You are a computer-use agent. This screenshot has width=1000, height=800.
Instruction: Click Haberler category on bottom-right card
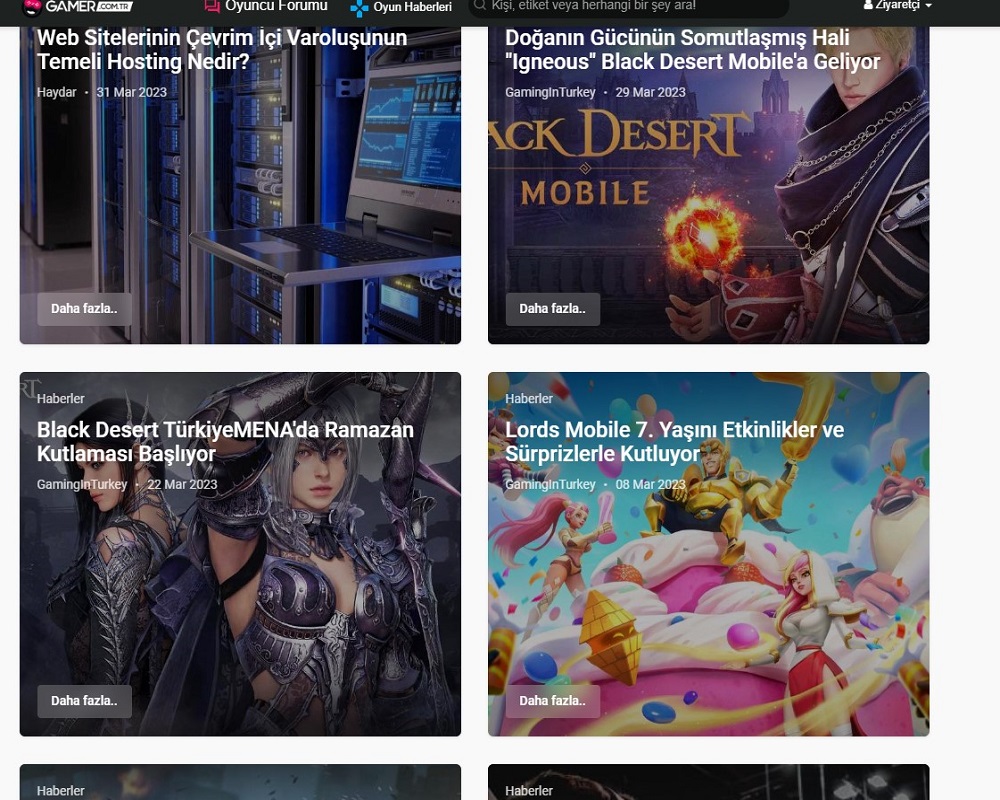tap(529, 791)
